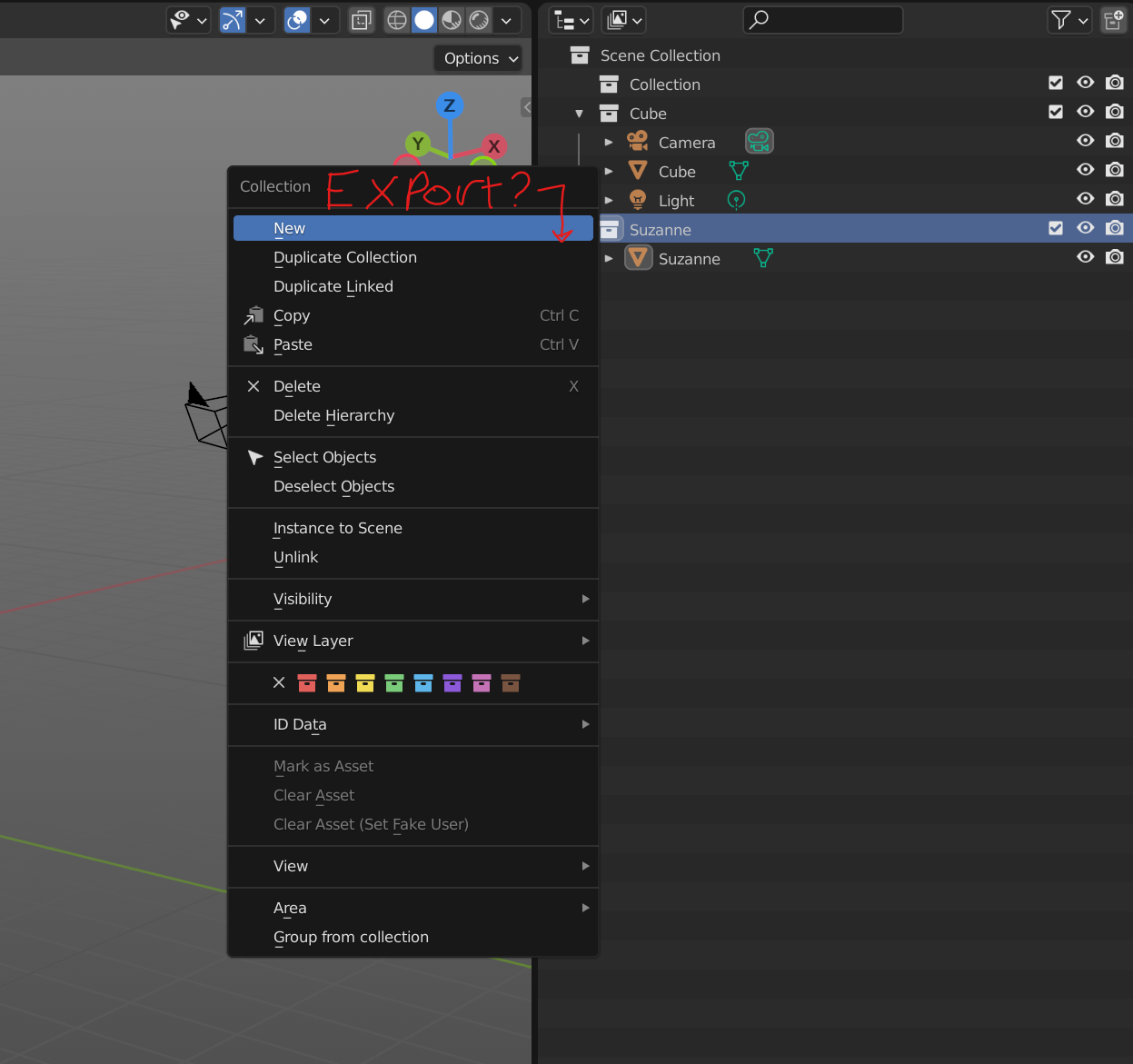Click the outliner search field
1133x1064 pixels.
[x=823, y=20]
